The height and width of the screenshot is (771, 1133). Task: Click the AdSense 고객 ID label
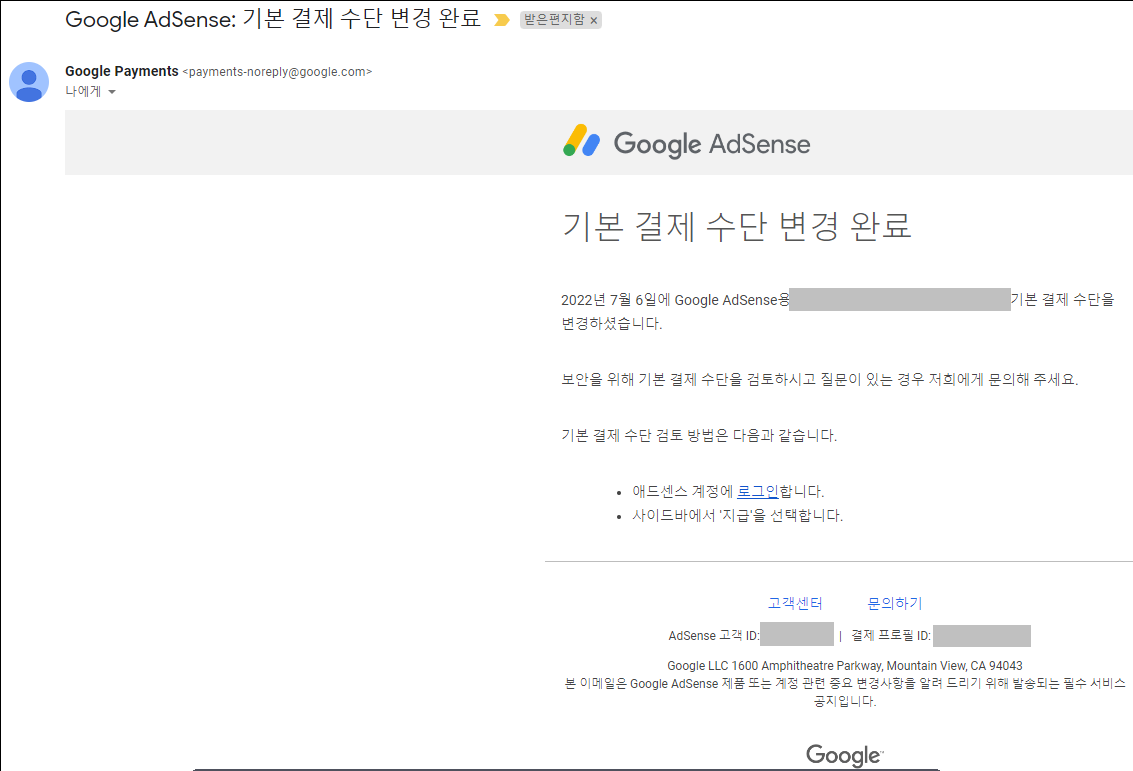point(714,635)
